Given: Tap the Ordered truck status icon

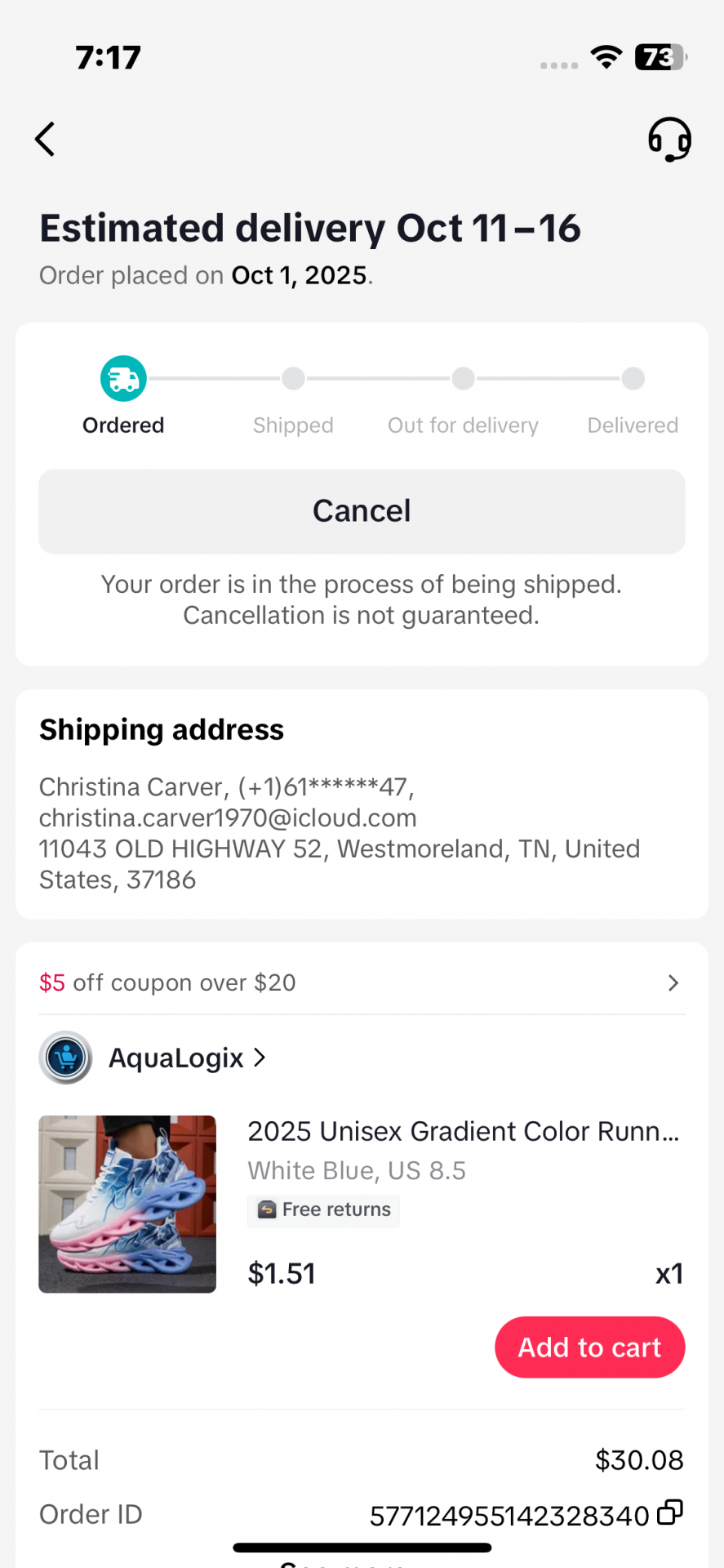Looking at the screenshot, I should pyautogui.click(x=123, y=379).
